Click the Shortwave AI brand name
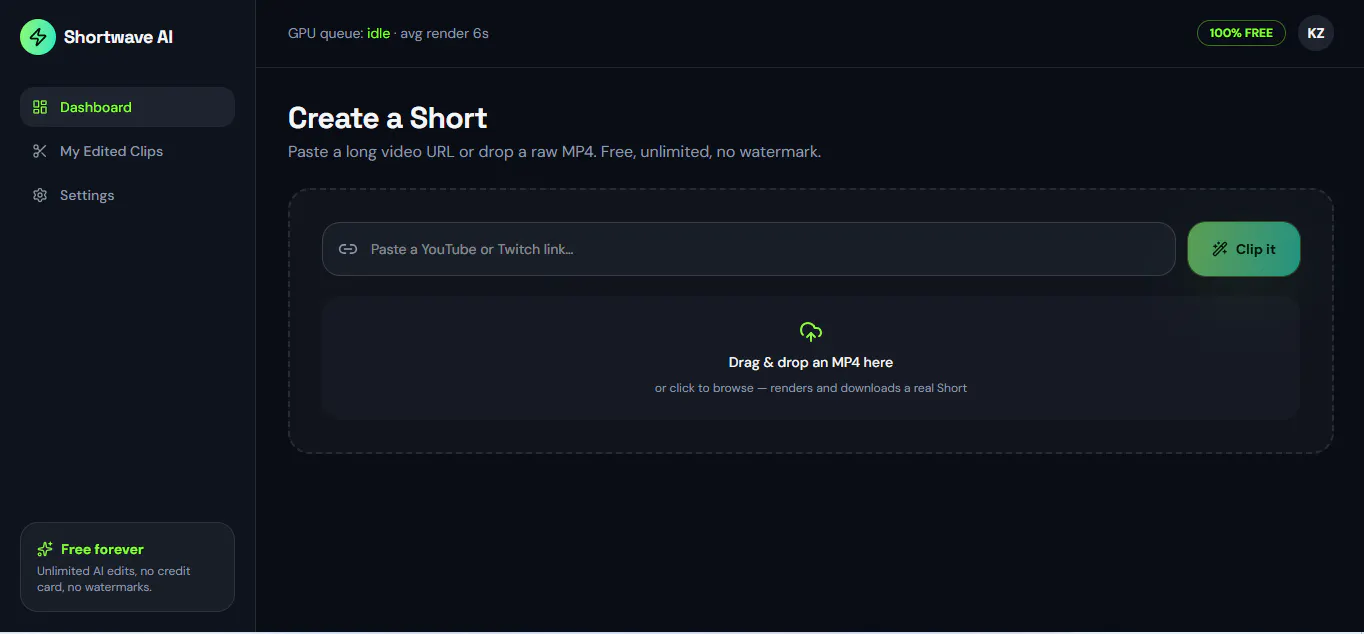Image resolution: width=1364 pixels, height=634 pixels. click(118, 37)
